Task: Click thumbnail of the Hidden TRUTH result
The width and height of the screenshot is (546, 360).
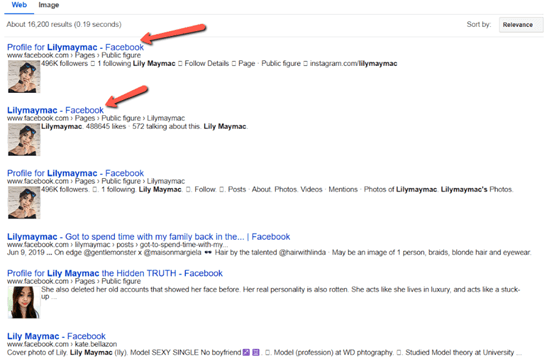Action: pos(24,303)
